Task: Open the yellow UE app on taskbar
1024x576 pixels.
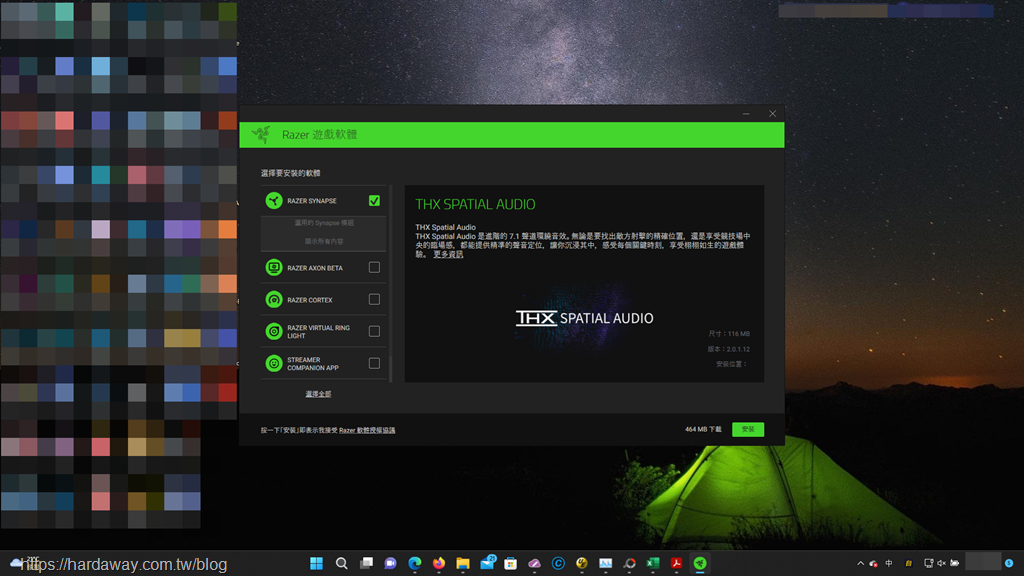Action: click(x=582, y=563)
